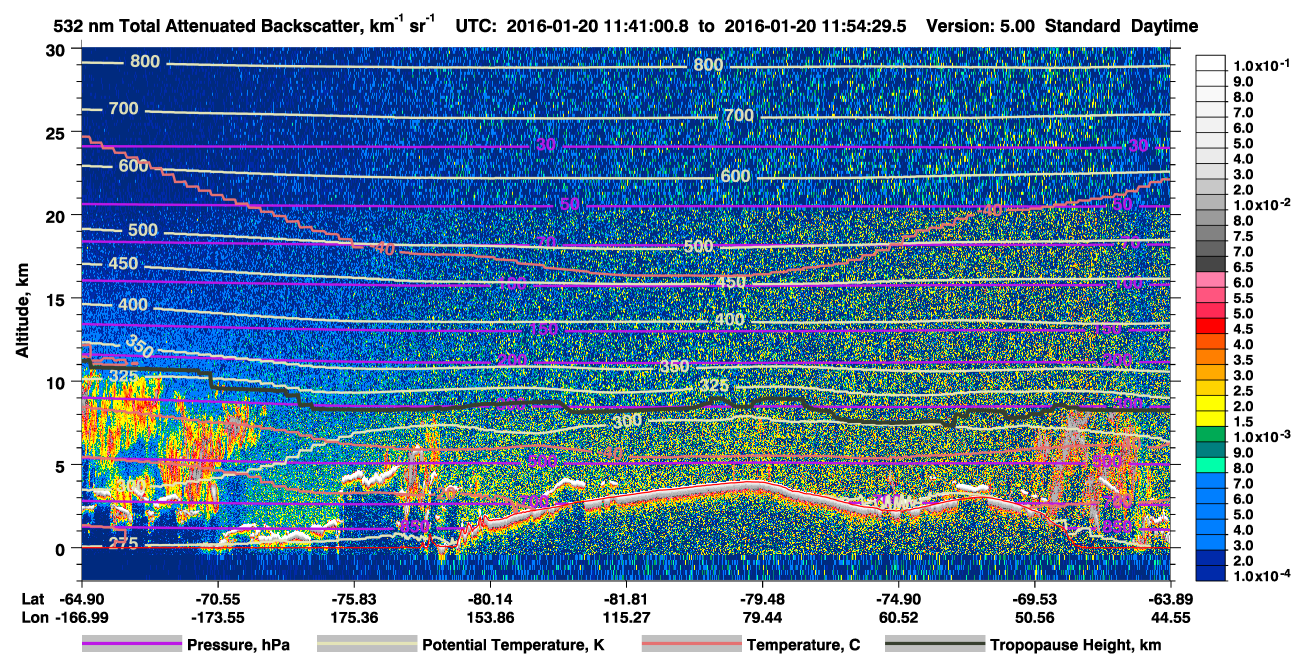Click the longitude value '175.36'

(356, 618)
